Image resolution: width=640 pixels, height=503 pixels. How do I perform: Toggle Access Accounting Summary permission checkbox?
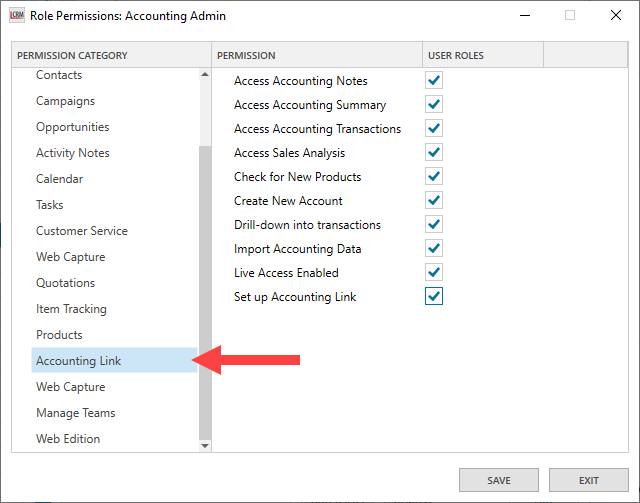pos(433,105)
